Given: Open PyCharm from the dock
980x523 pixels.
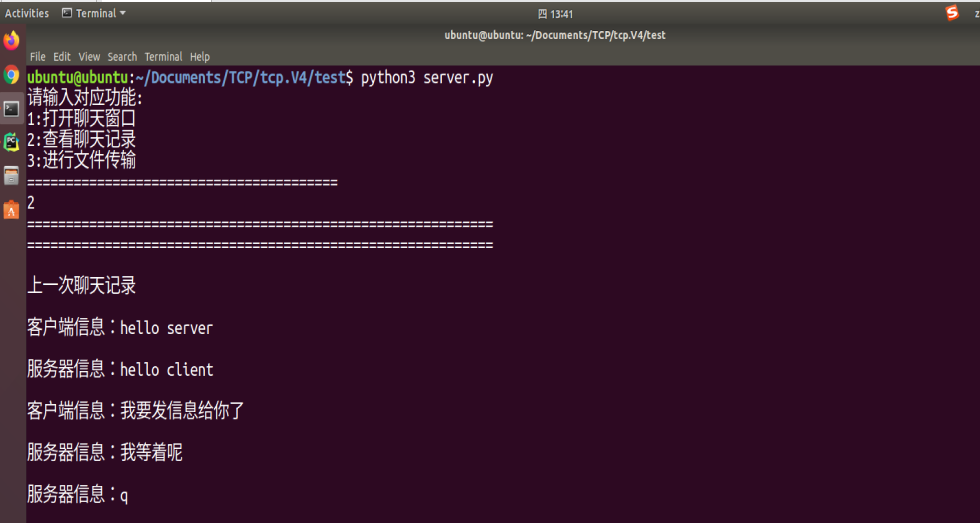Looking at the screenshot, I should 11,142.
